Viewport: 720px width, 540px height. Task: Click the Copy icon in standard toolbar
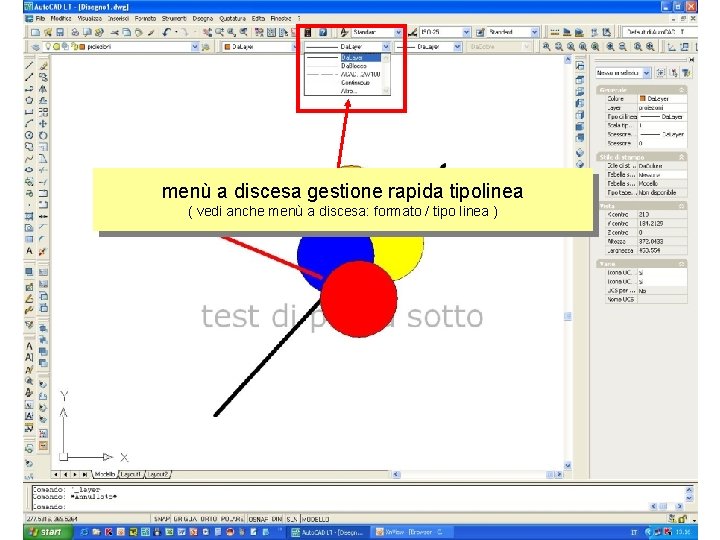[126, 32]
